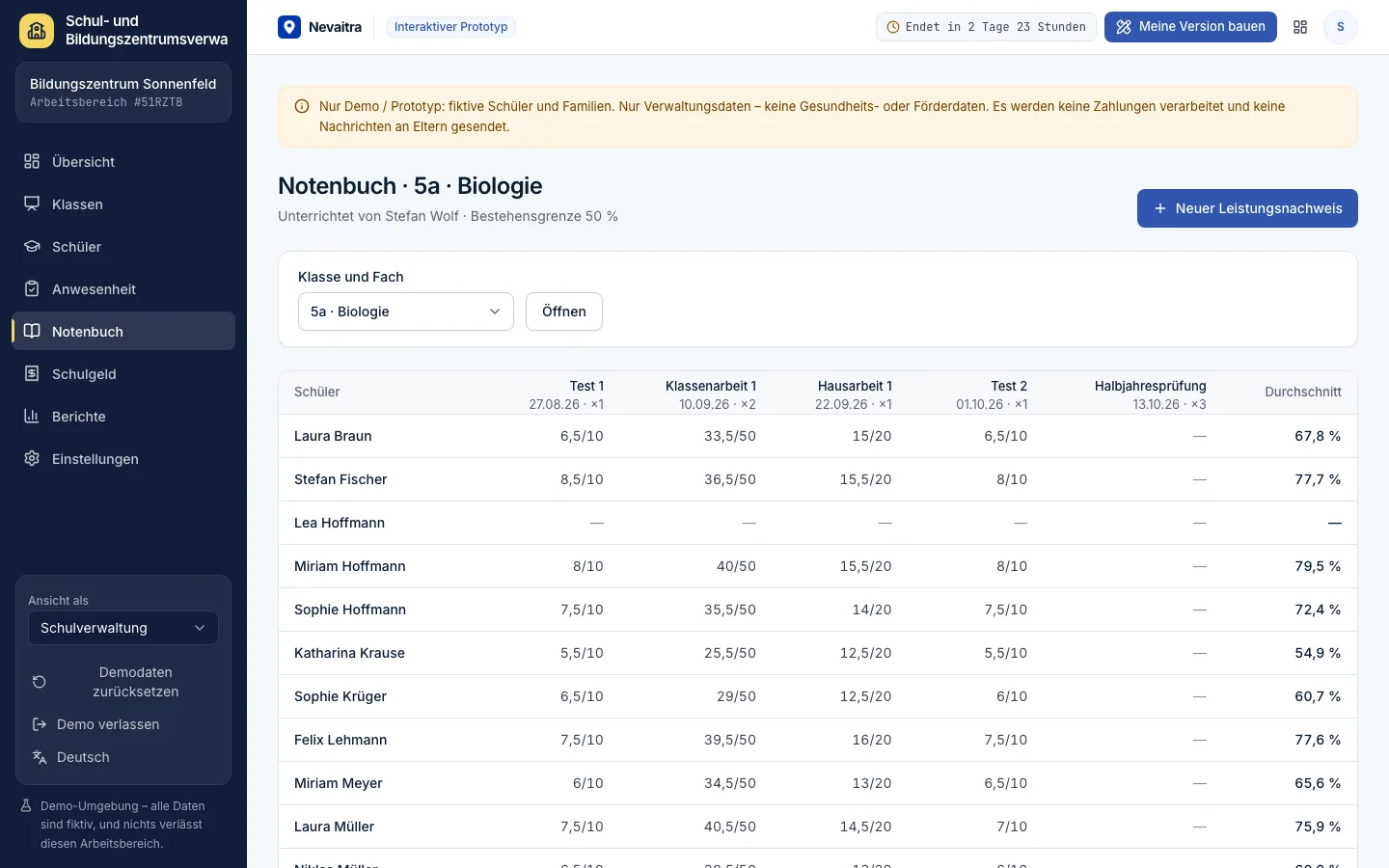Viewport: 1389px width, 868px height.
Task: Open the user avatar labeled S
Action: [x=1340, y=27]
